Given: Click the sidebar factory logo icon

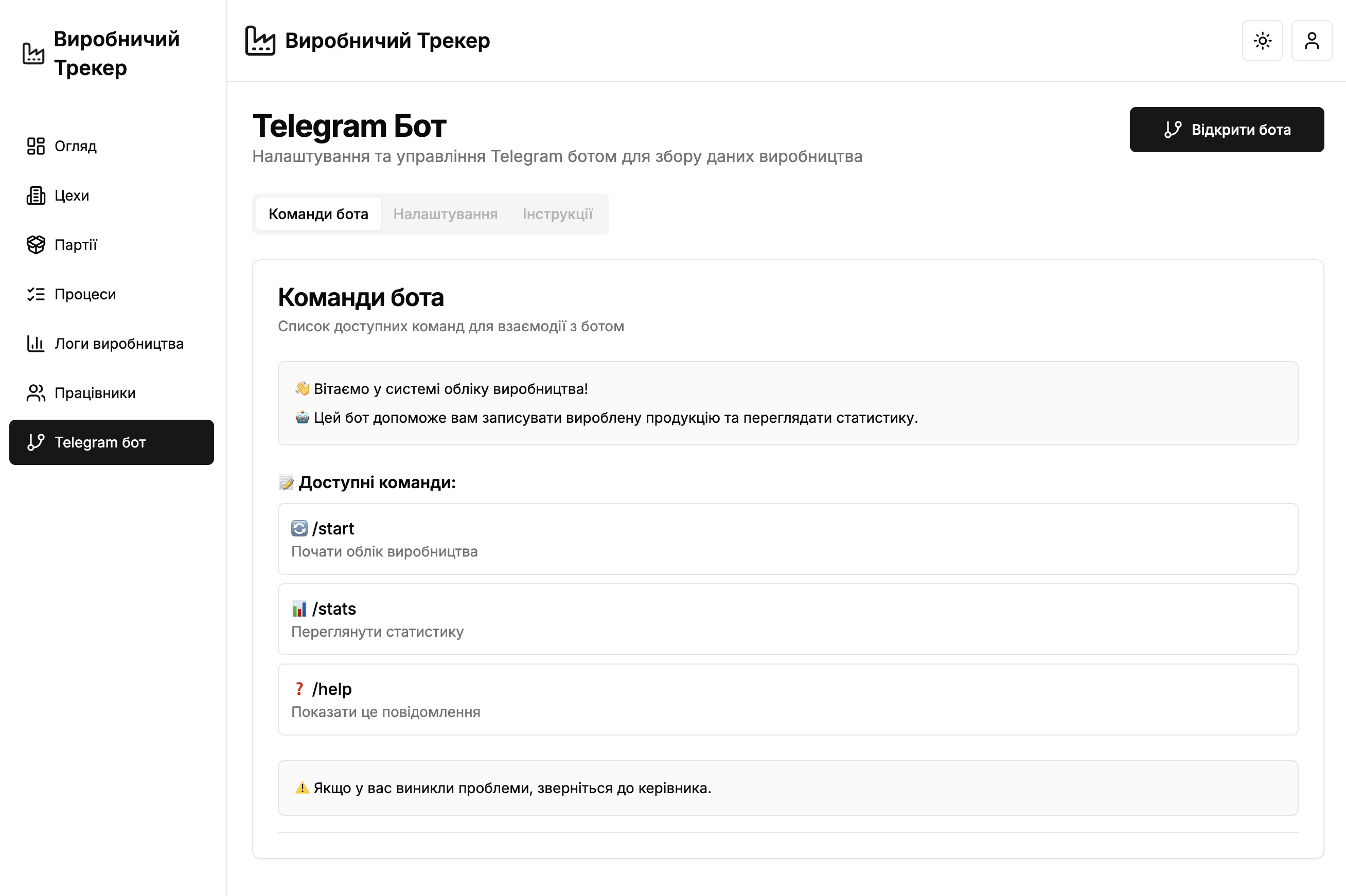Looking at the screenshot, I should [33, 53].
